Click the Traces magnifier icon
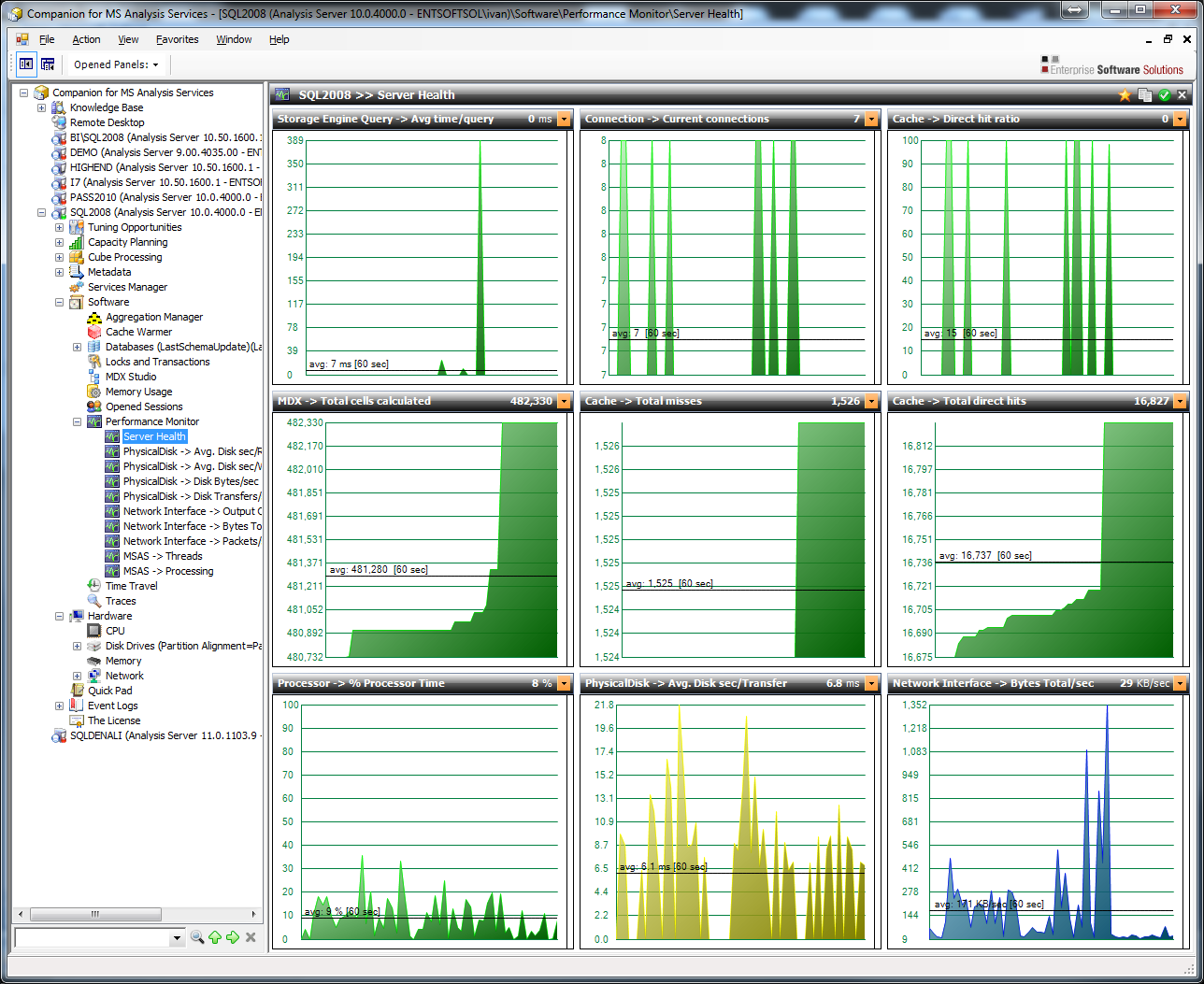The image size is (1204, 984). click(x=94, y=601)
